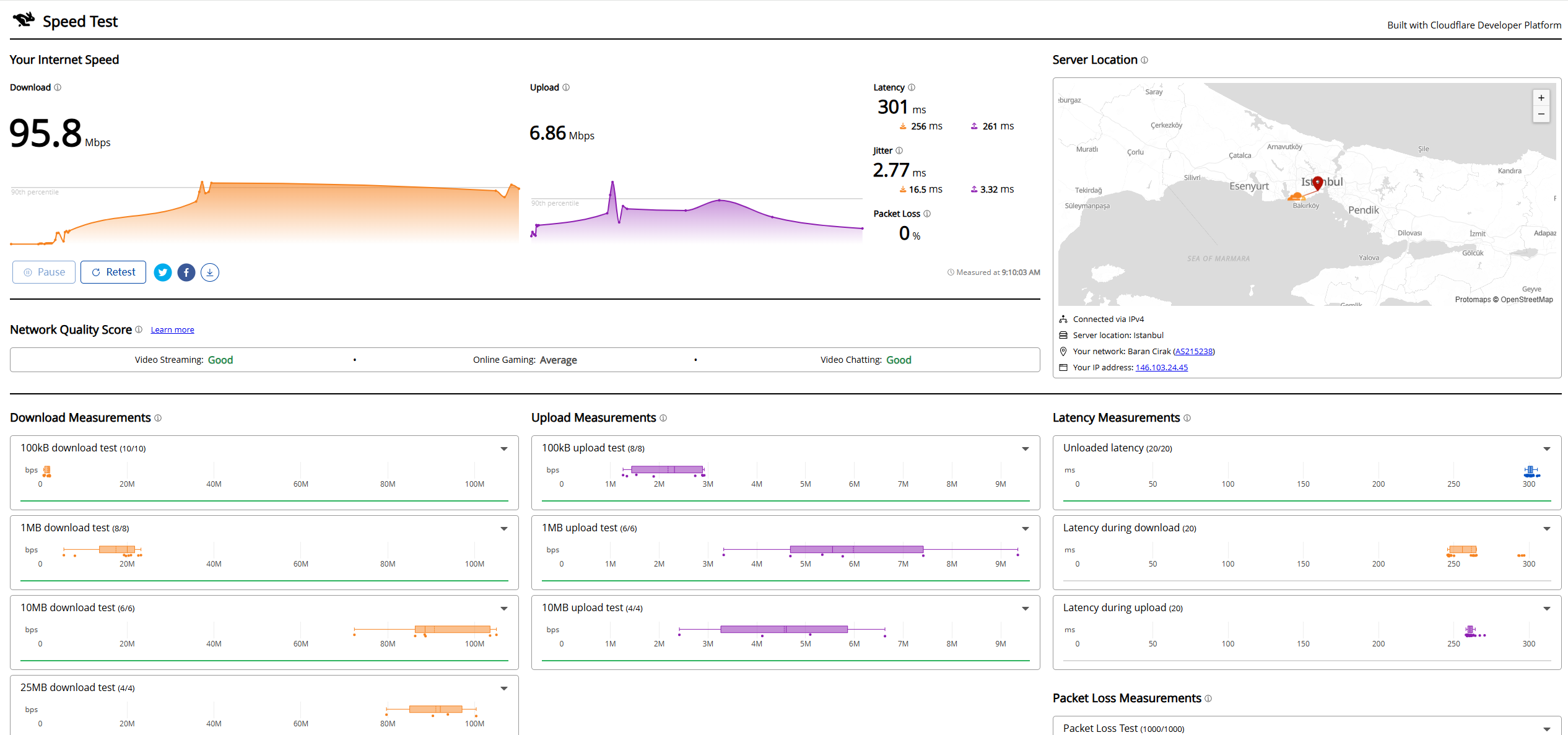The height and width of the screenshot is (735, 1568).
Task: Open IP address 146.103.24.45 link
Action: click(1162, 368)
